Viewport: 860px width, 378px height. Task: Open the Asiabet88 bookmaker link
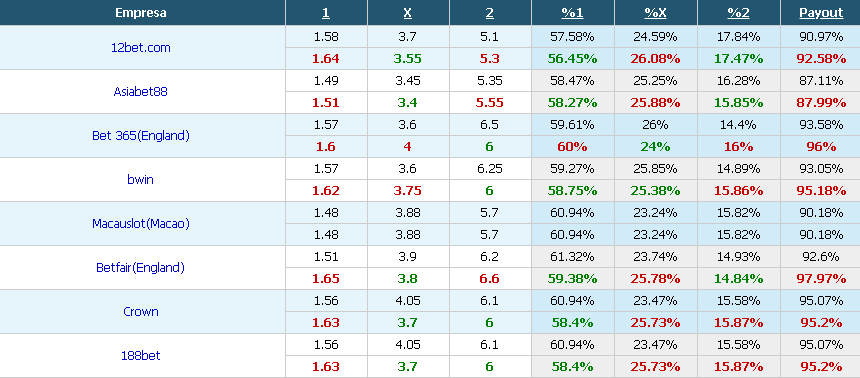140,92
